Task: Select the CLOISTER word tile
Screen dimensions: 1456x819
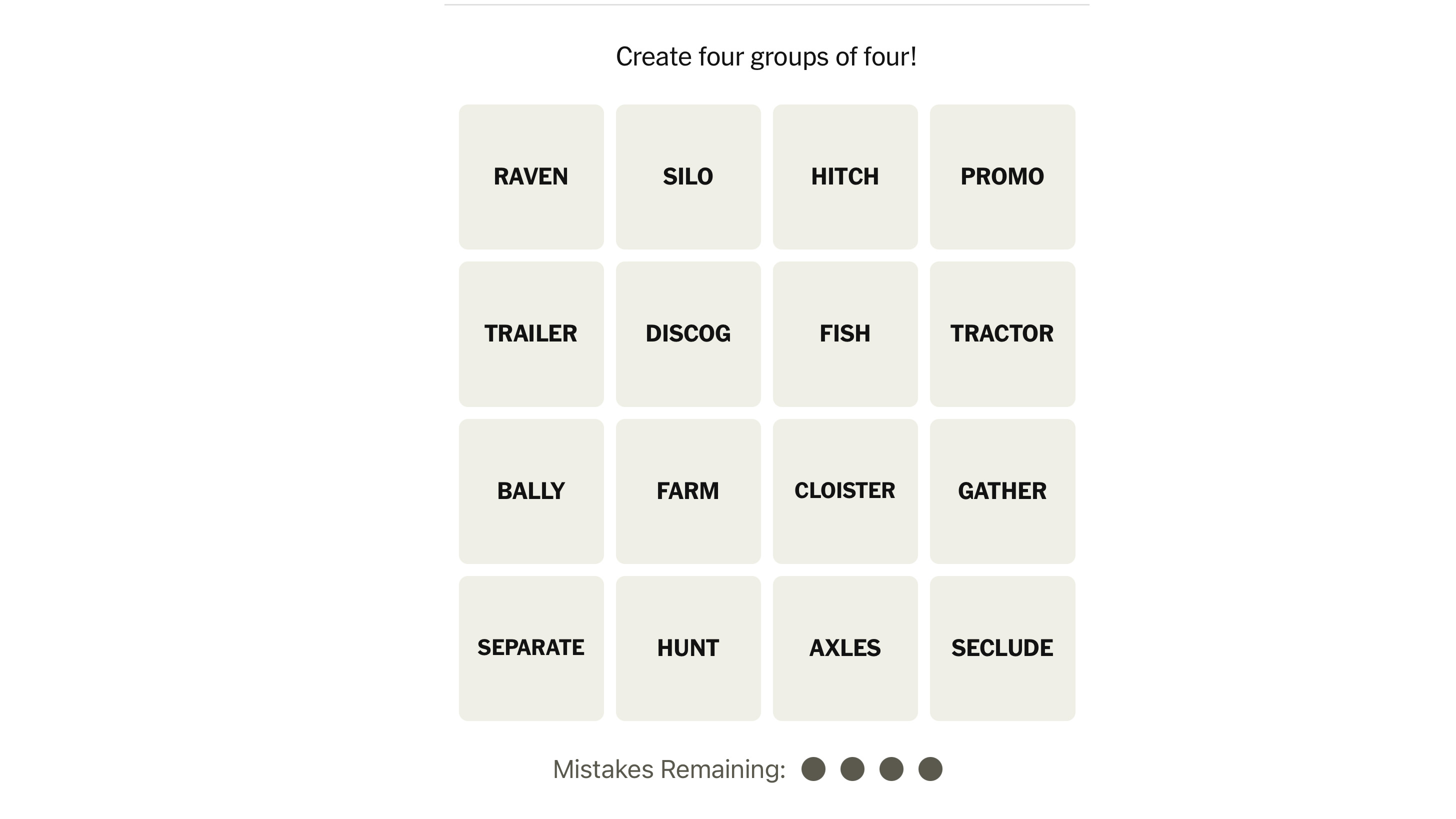Action: [845, 491]
